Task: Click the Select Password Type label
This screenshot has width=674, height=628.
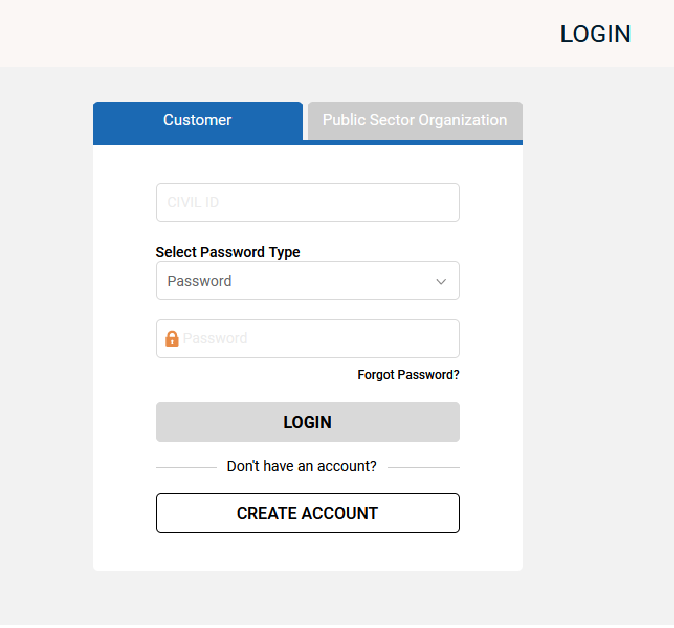Action: point(228,252)
